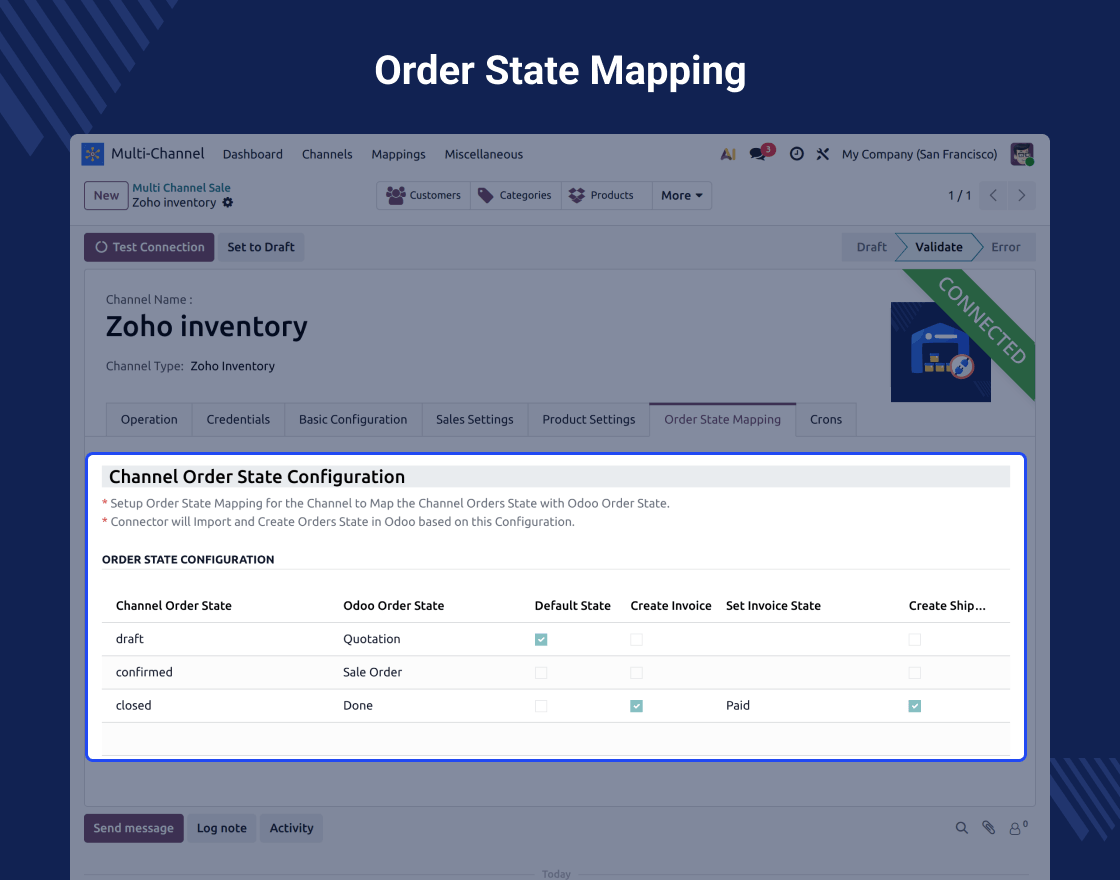Click the Zoho inventory channel name field
This screenshot has width=1120, height=880.
tap(206, 326)
